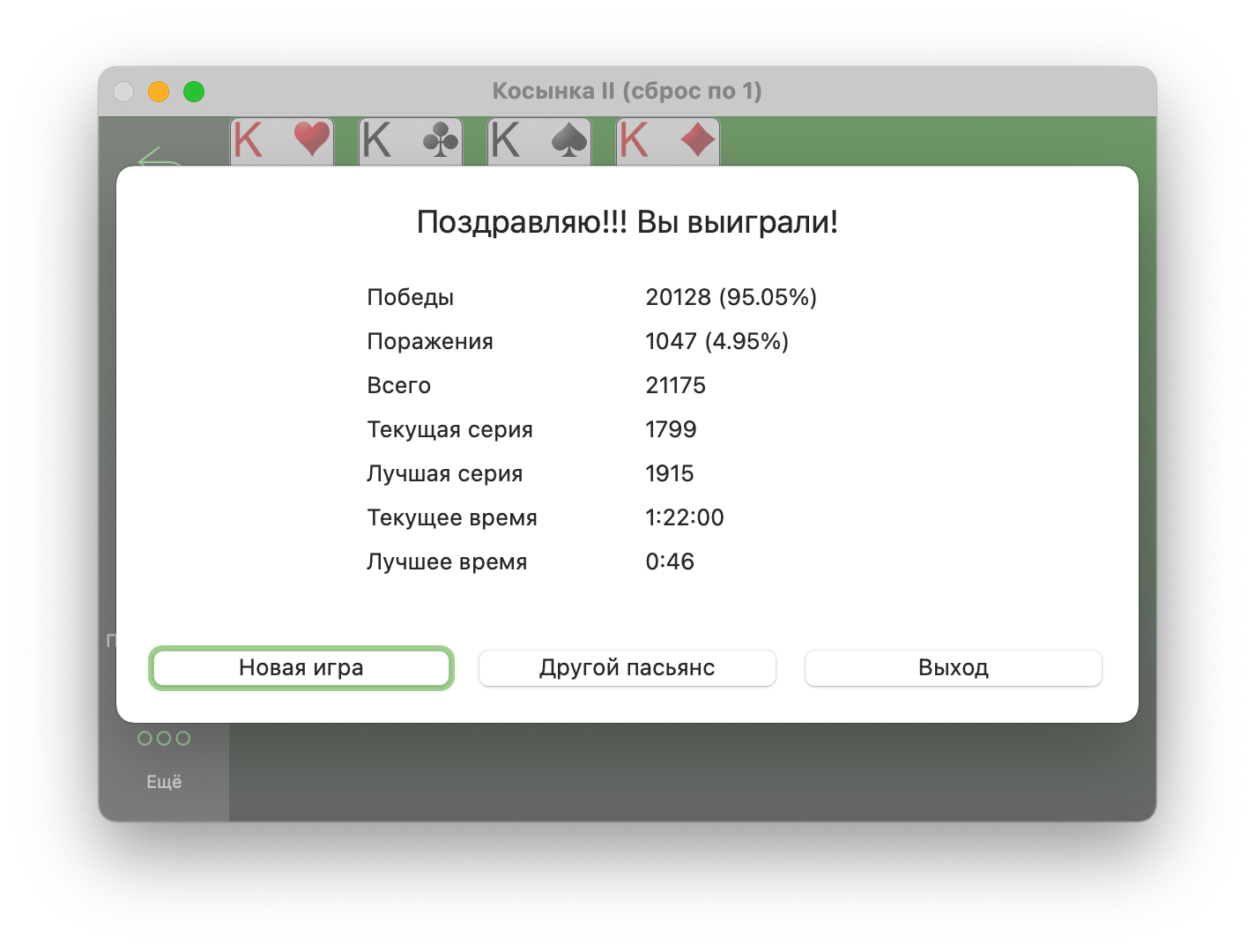Click the Победы label
1255x952 pixels.
click(411, 298)
